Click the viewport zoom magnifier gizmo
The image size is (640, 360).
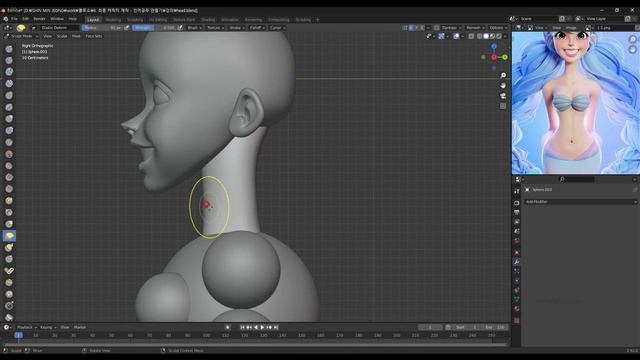(x=503, y=76)
